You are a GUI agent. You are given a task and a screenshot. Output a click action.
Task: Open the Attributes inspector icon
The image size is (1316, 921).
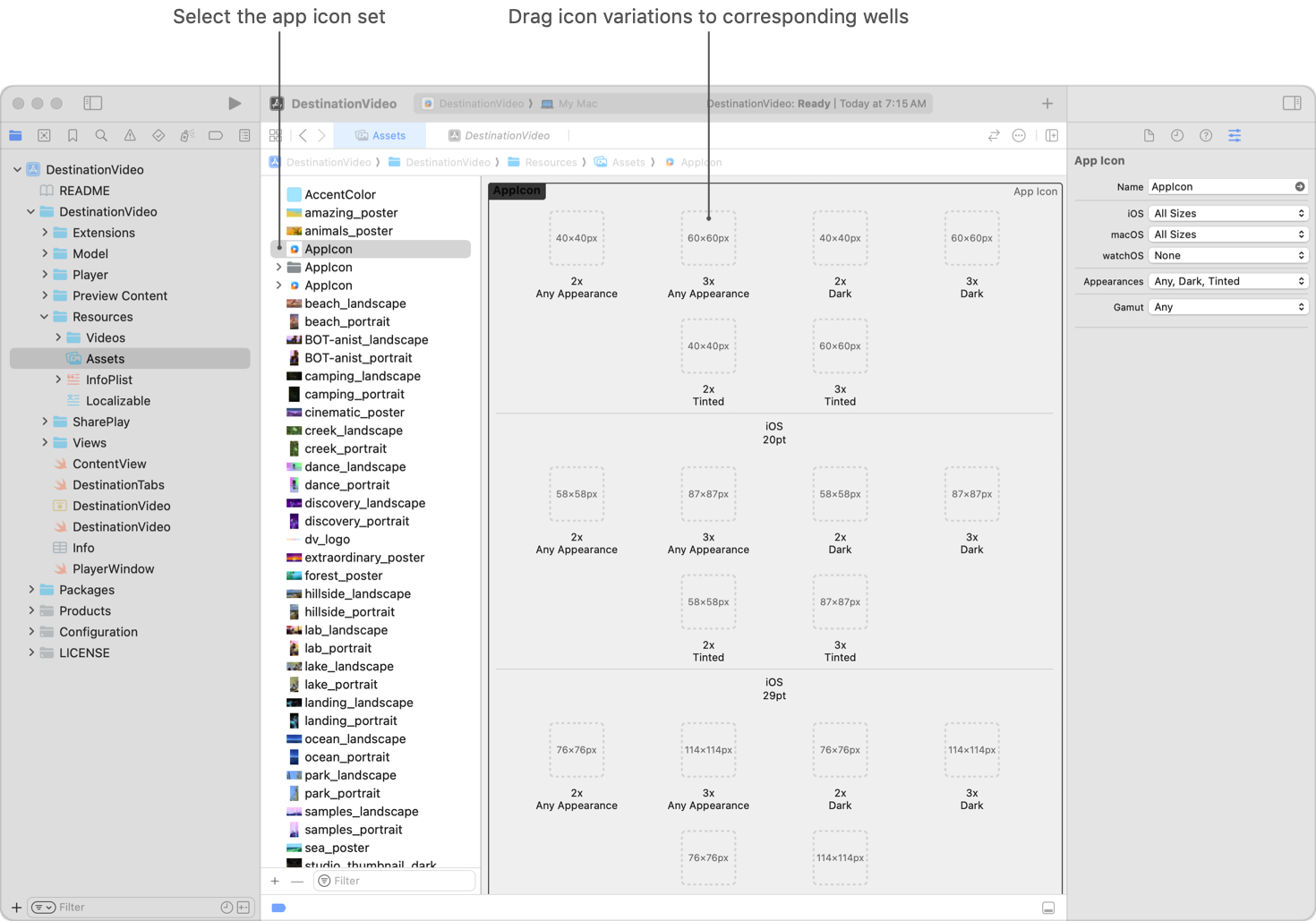tap(1235, 136)
